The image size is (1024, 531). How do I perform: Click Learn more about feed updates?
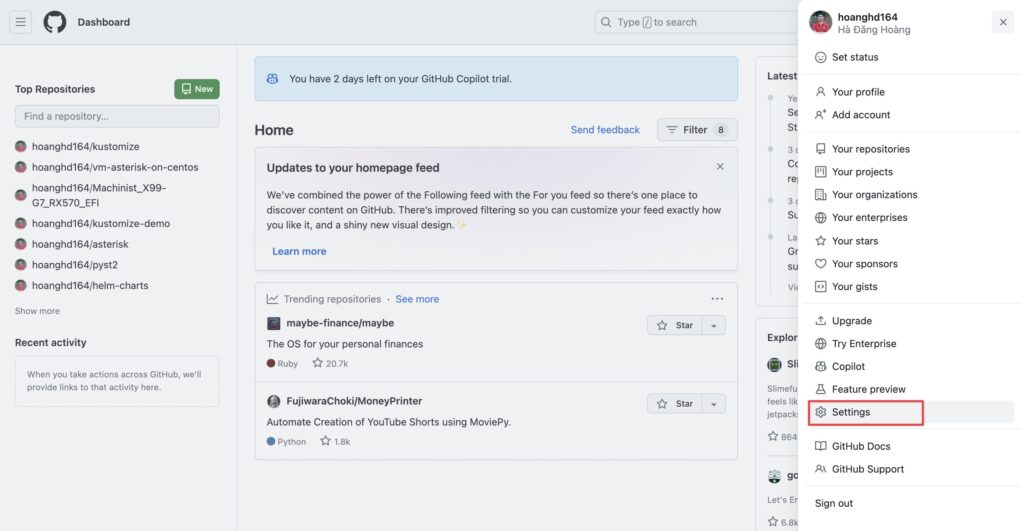click(x=299, y=251)
